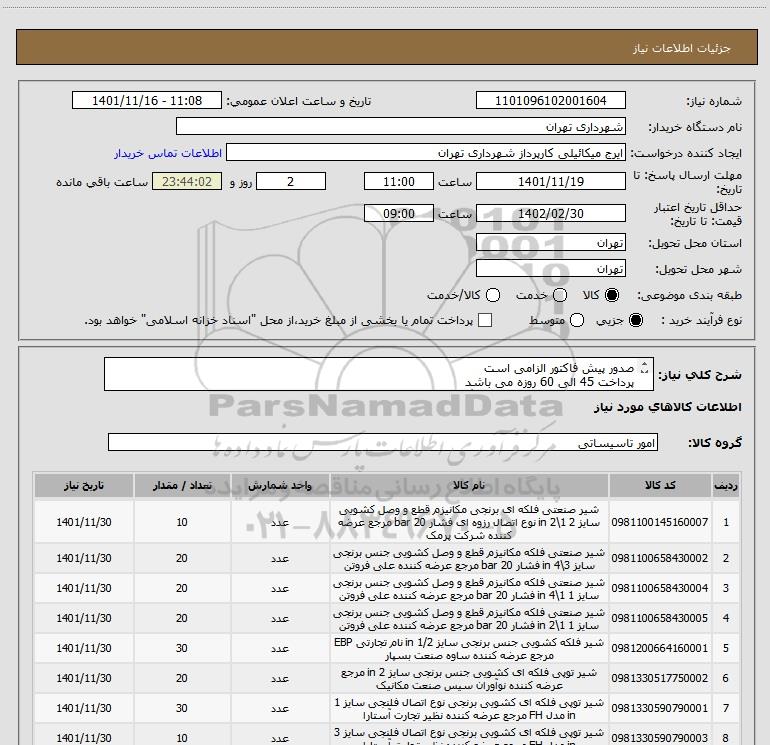Select the متوسط purchase type radio
770x745 pixels.
(577, 320)
